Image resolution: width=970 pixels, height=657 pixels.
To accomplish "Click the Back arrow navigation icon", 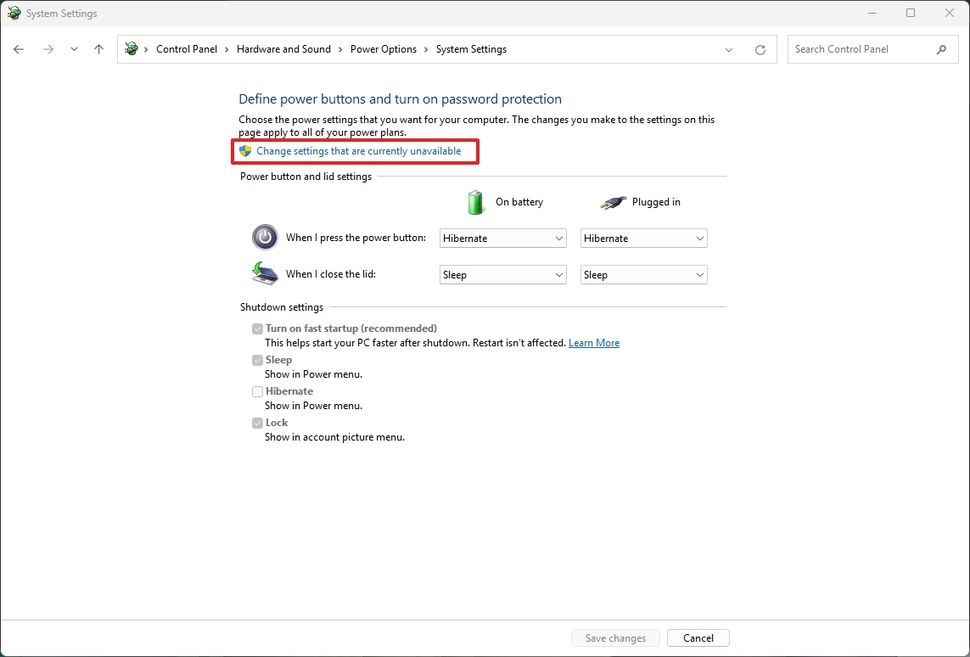I will pyautogui.click(x=17, y=48).
